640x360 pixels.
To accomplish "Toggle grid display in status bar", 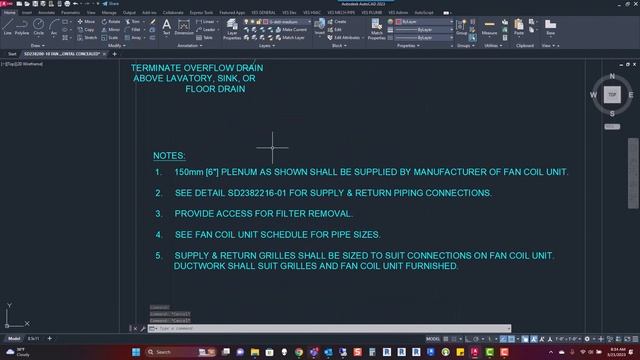I will (x=446, y=339).
